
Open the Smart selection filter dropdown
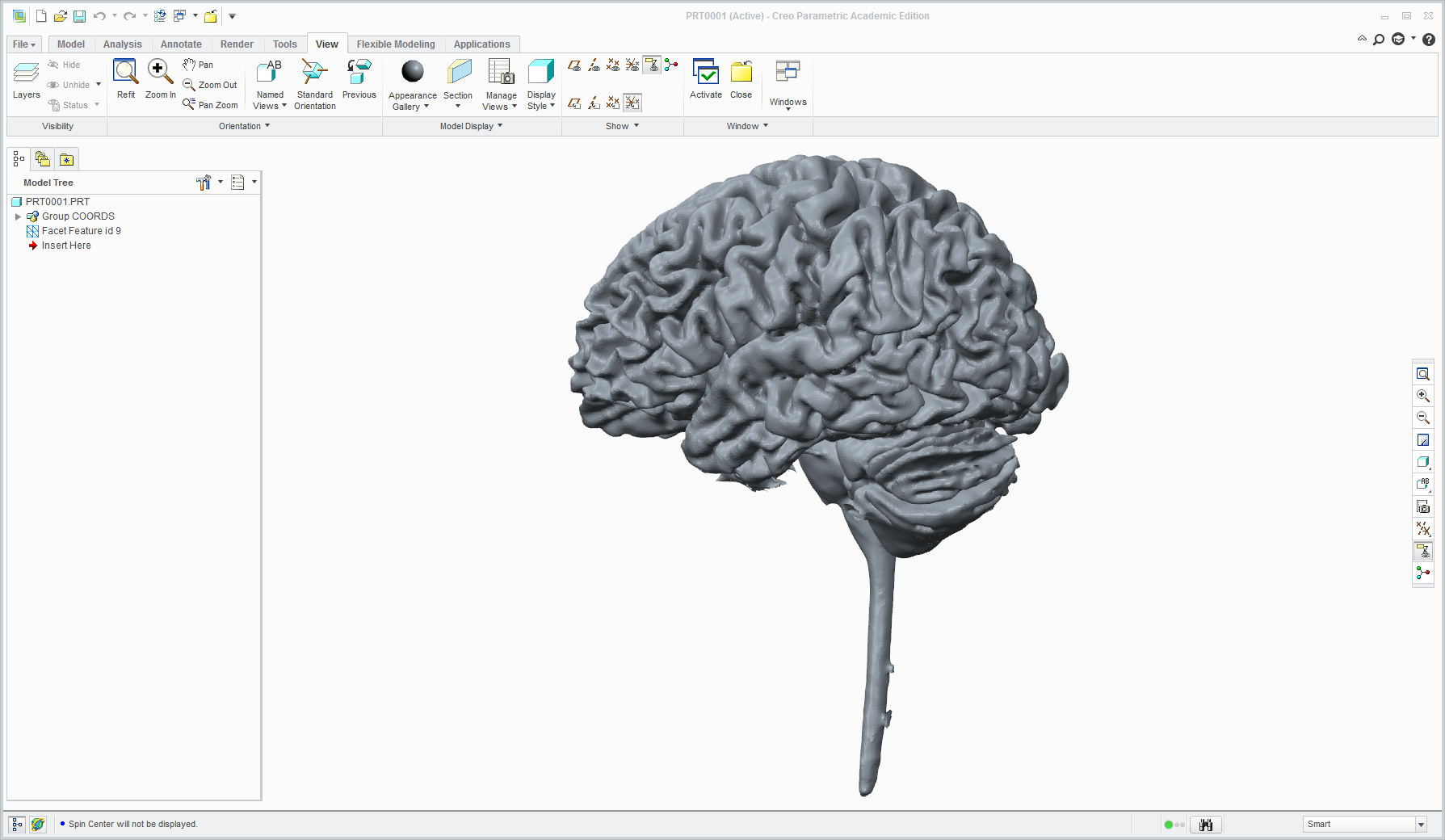click(1421, 825)
